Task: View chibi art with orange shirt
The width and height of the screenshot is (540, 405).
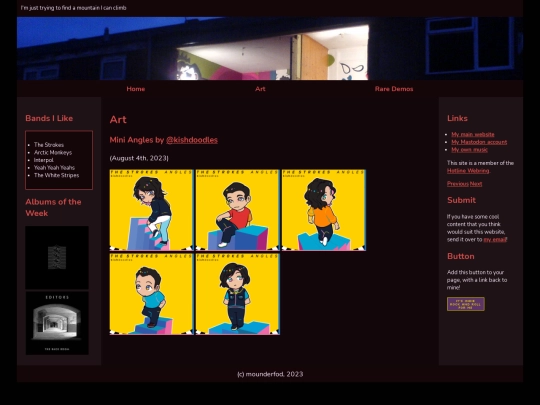Action: (x=324, y=210)
